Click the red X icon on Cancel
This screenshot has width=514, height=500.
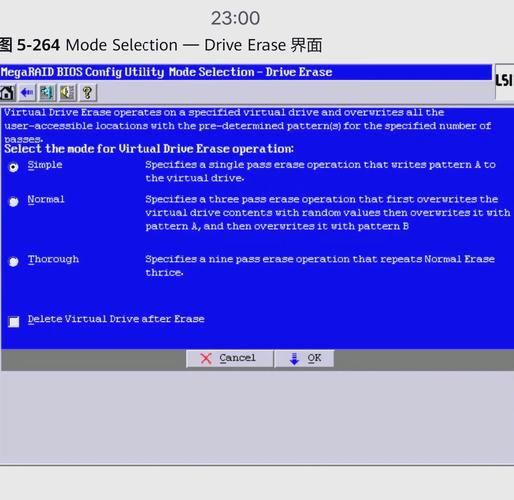click(206, 359)
